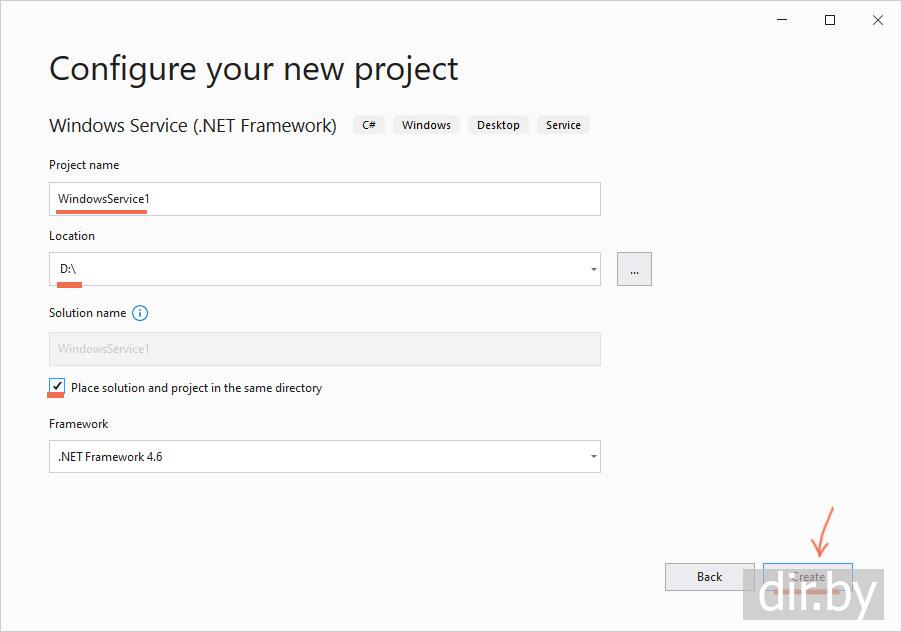Click the Windows platform tag
This screenshot has height=632, width=902.
coord(427,125)
